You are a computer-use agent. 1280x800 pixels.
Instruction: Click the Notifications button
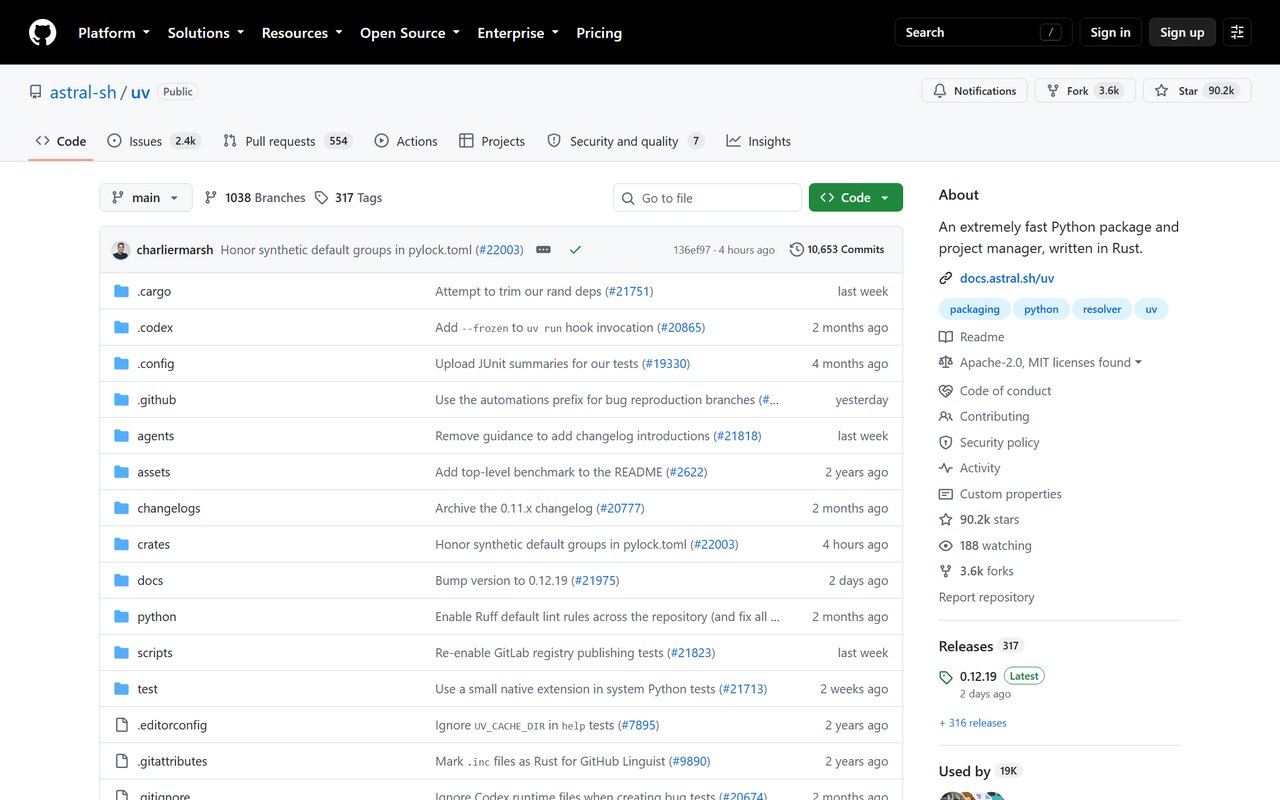coord(974,91)
